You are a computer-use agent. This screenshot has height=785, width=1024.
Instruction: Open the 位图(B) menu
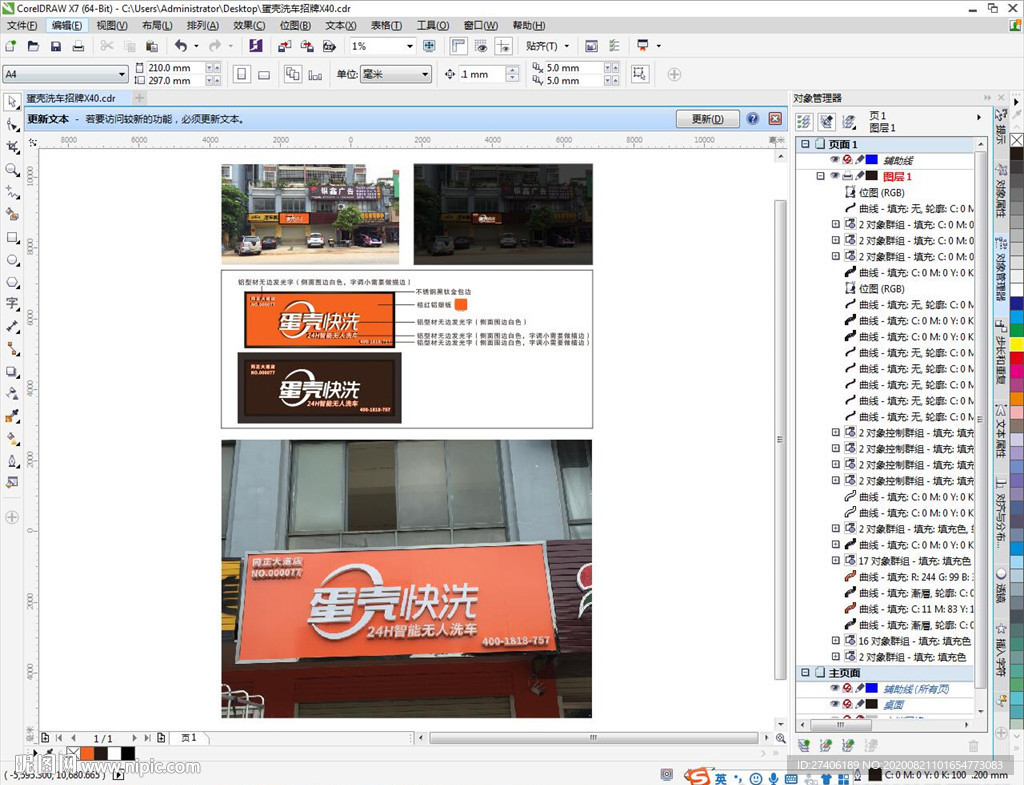click(x=295, y=25)
